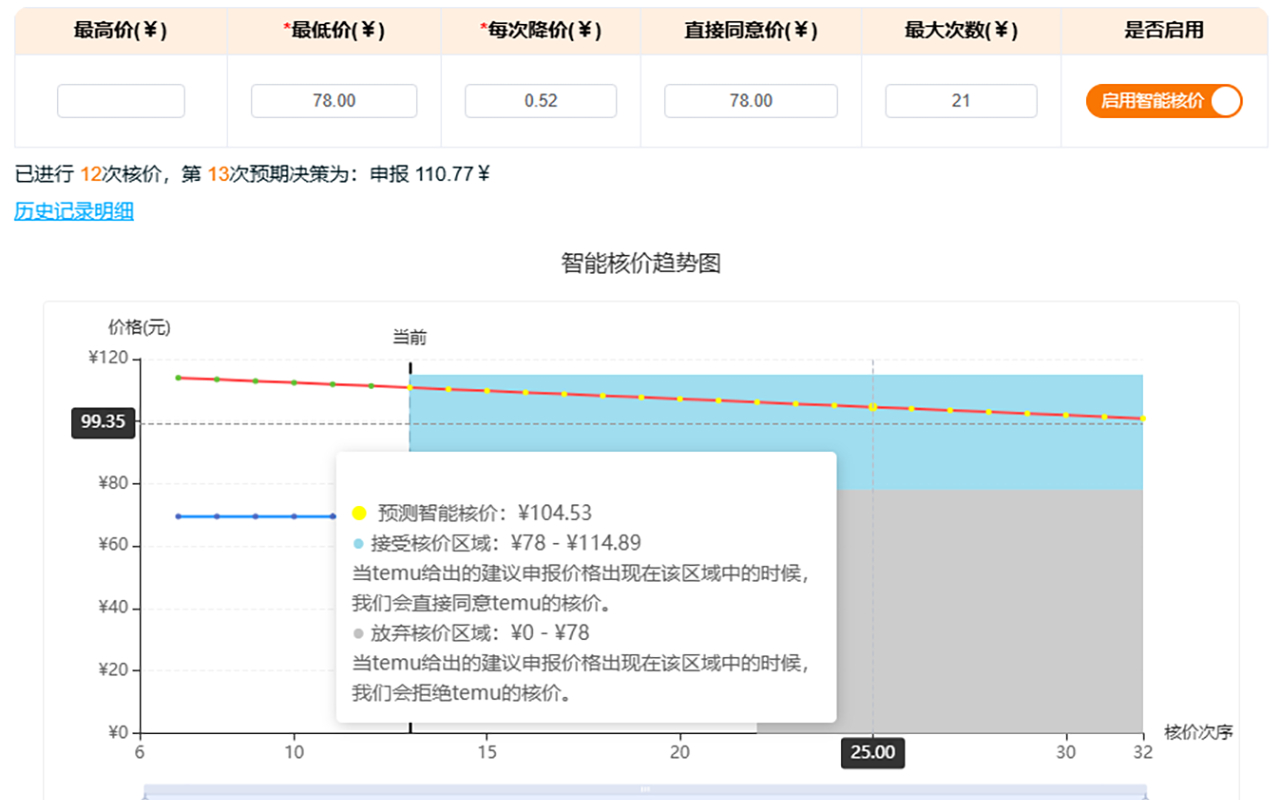
Task: Click the 是否启用 column header
Action: pyautogui.click(x=1163, y=31)
